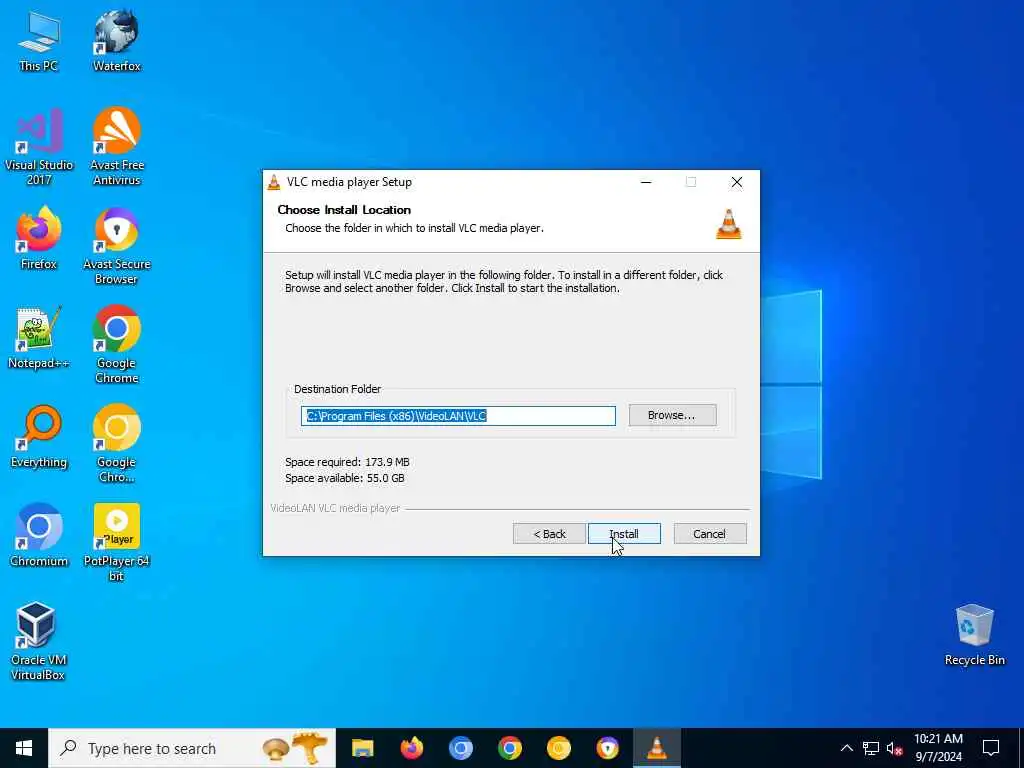Click the VLC installer taskbar icon

656,748
